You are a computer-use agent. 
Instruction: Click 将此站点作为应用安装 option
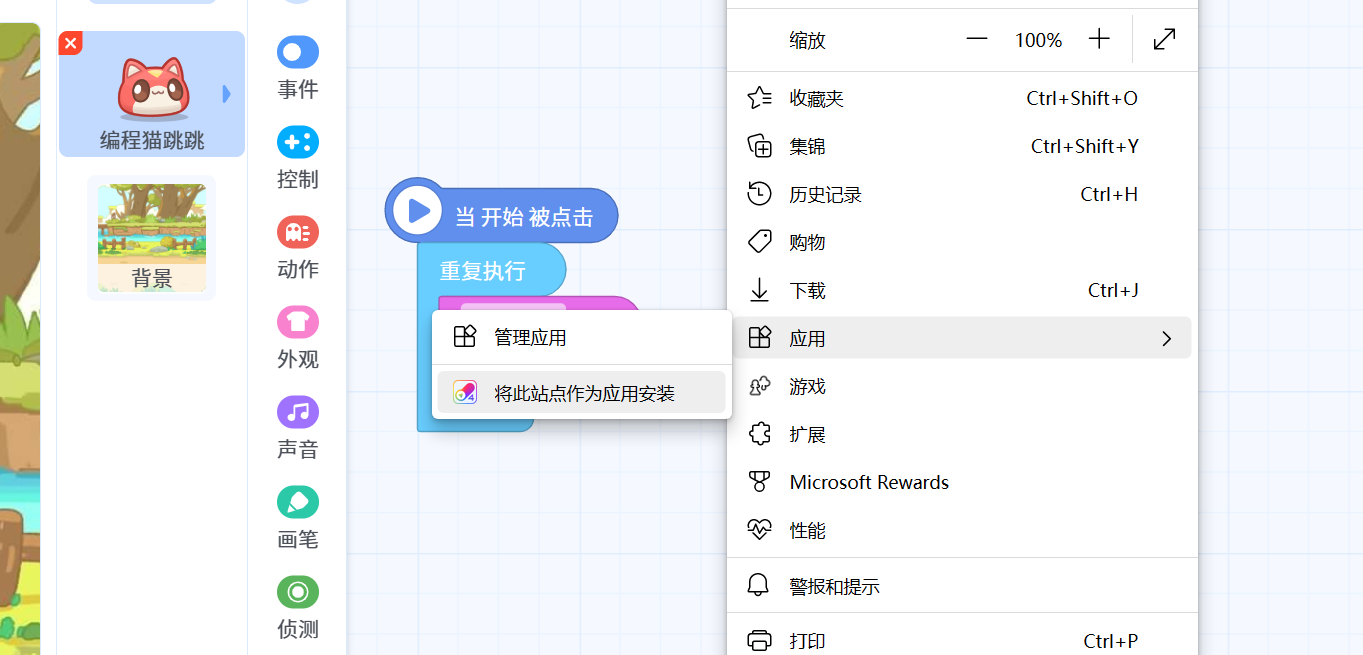(581, 392)
